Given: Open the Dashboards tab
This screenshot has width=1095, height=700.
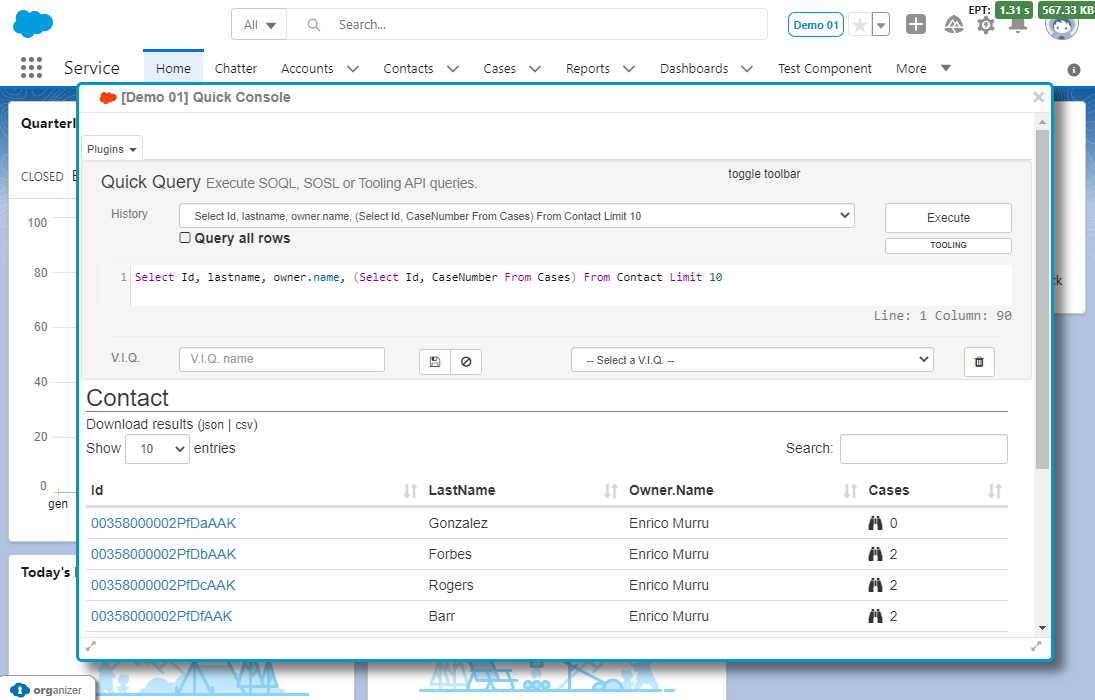Looking at the screenshot, I should click(x=694, y=68).
